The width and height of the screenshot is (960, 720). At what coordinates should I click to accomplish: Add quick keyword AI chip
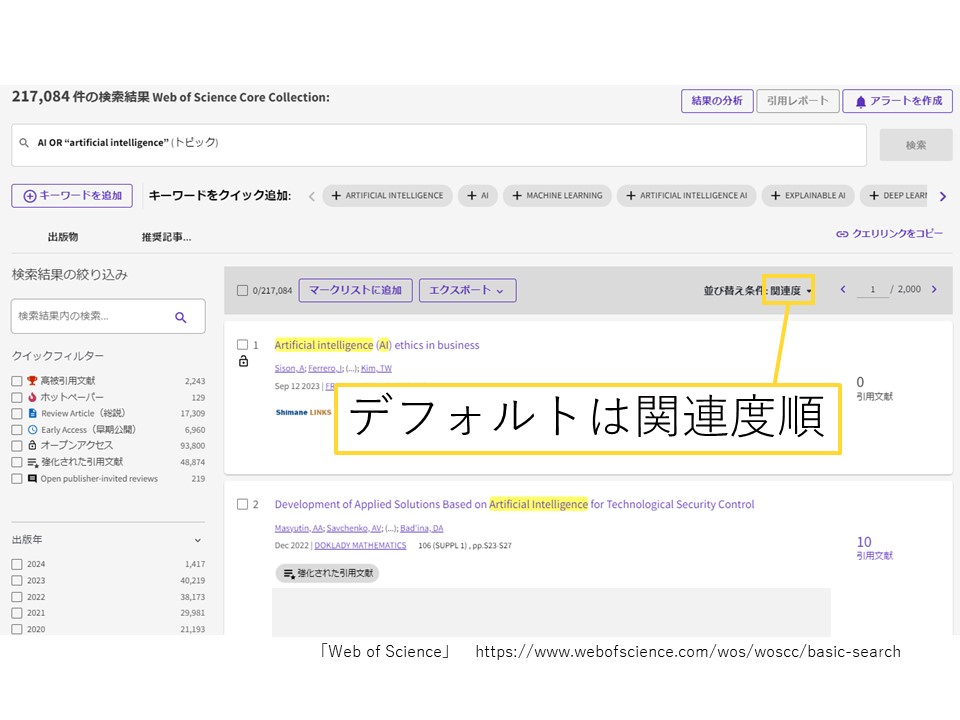(x=478, y=195)
